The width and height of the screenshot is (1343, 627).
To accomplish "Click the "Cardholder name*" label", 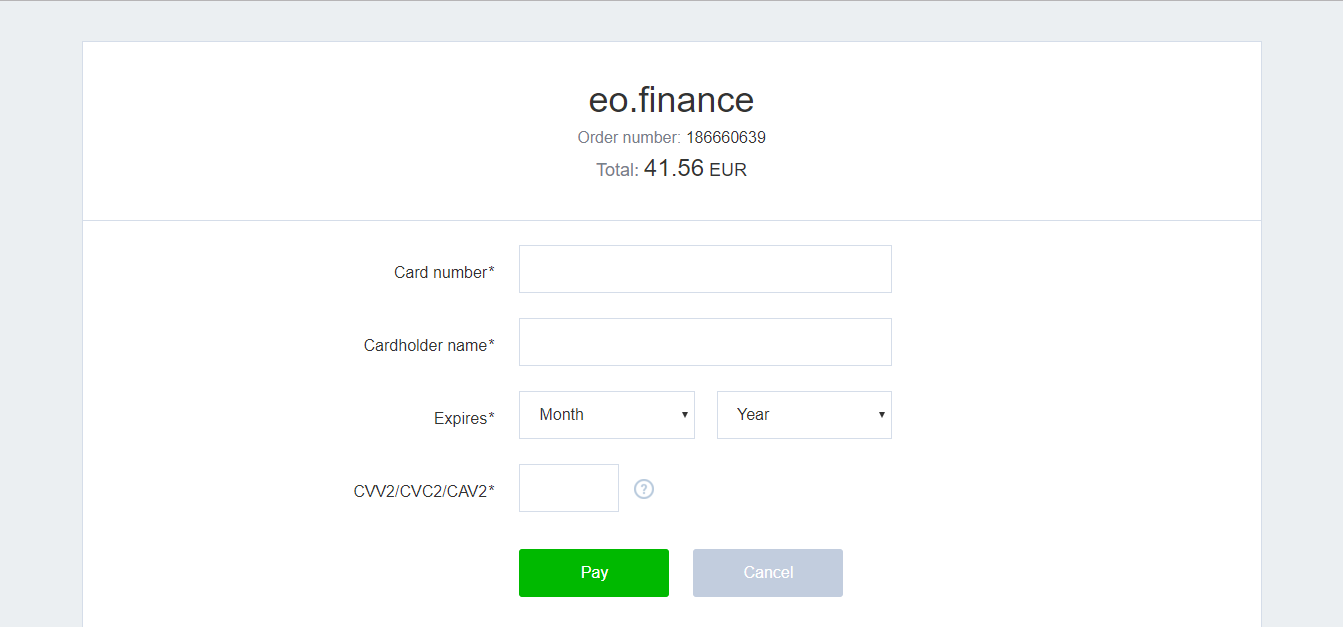I will point(429,345).
